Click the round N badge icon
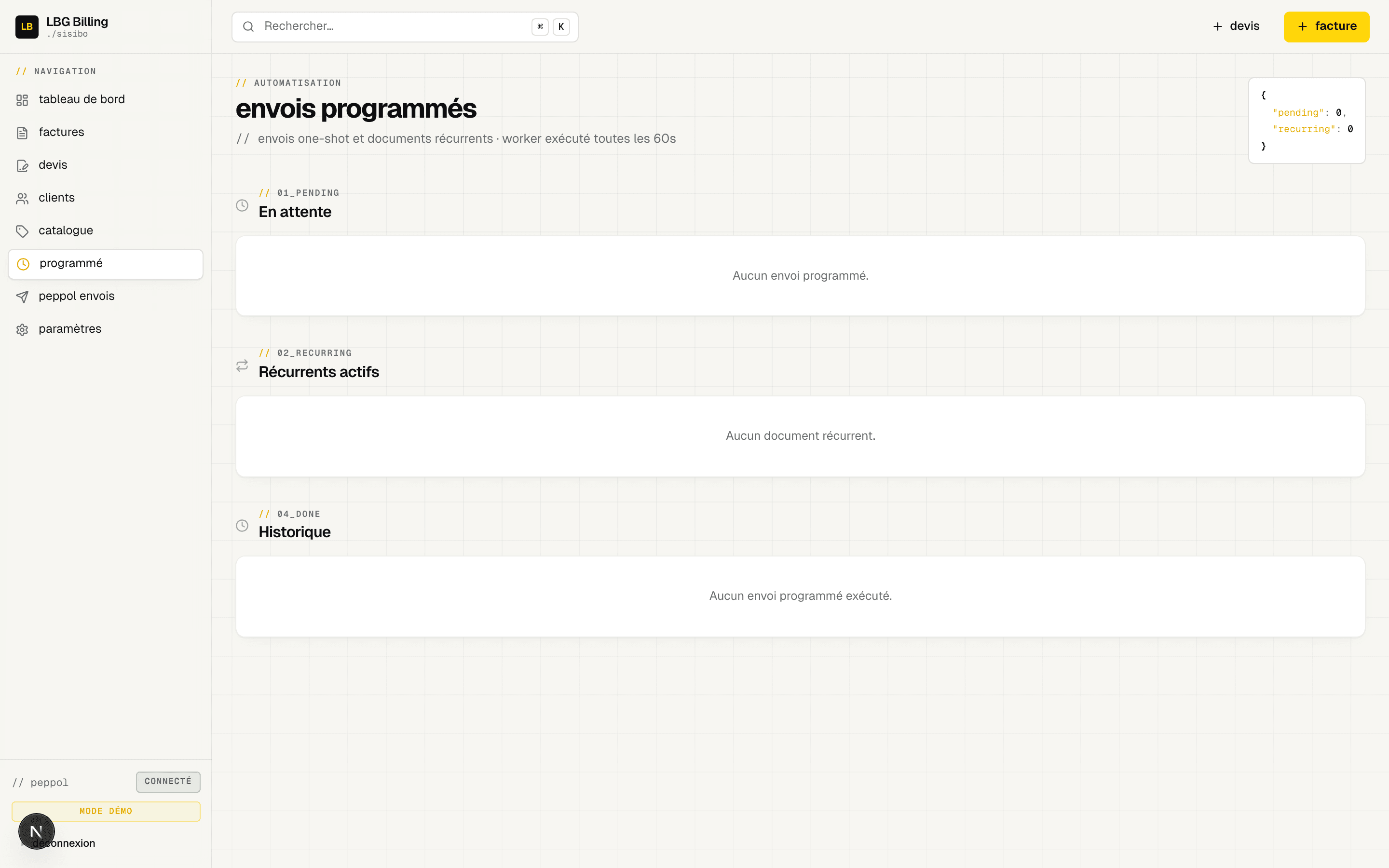 (36, 831)
